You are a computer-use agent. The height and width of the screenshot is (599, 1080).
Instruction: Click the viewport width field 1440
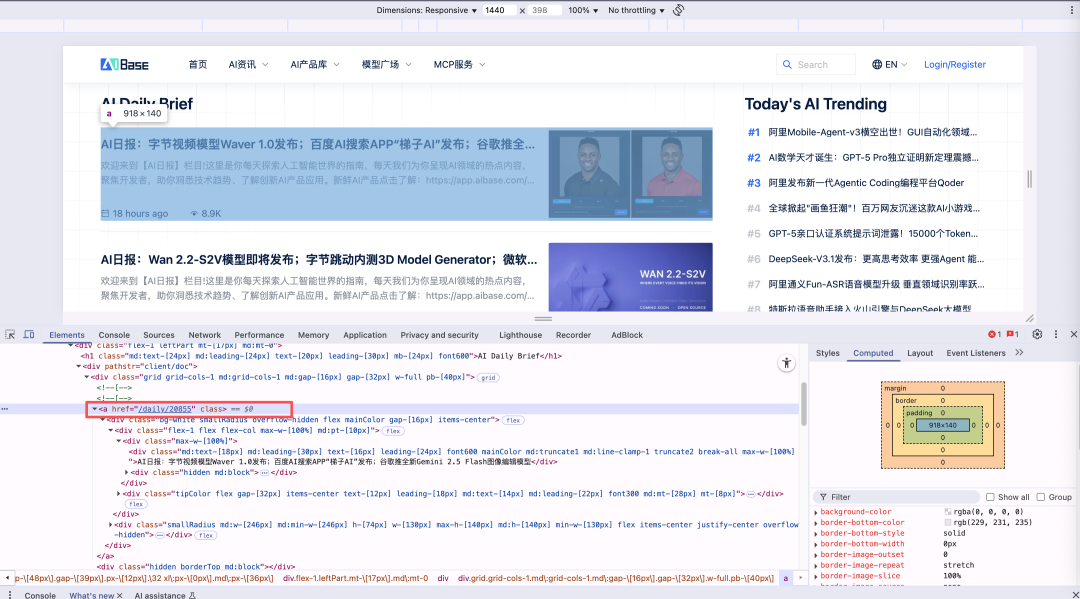[499, 10]
